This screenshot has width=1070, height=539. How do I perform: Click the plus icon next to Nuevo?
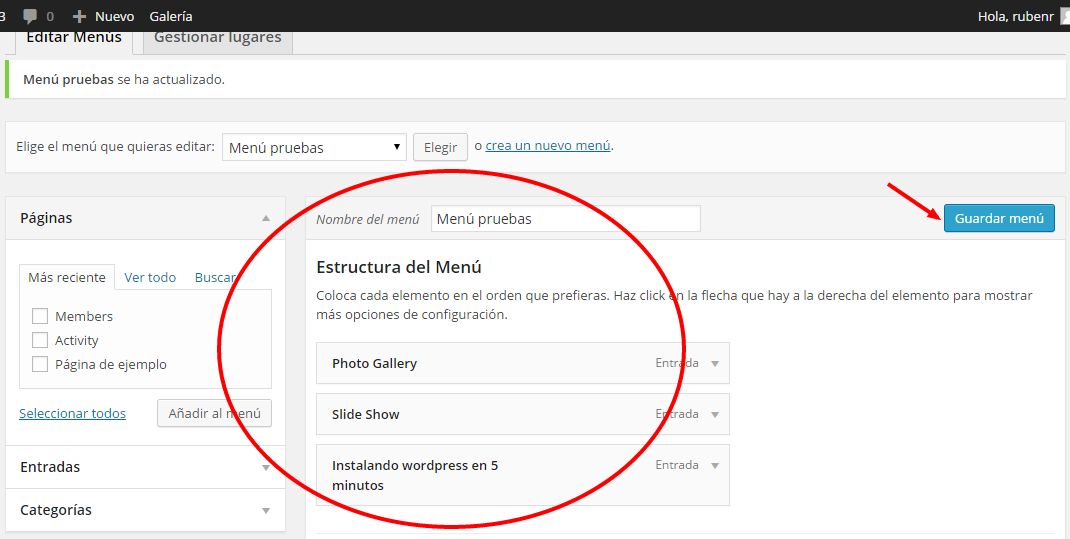tap(79, 16)
